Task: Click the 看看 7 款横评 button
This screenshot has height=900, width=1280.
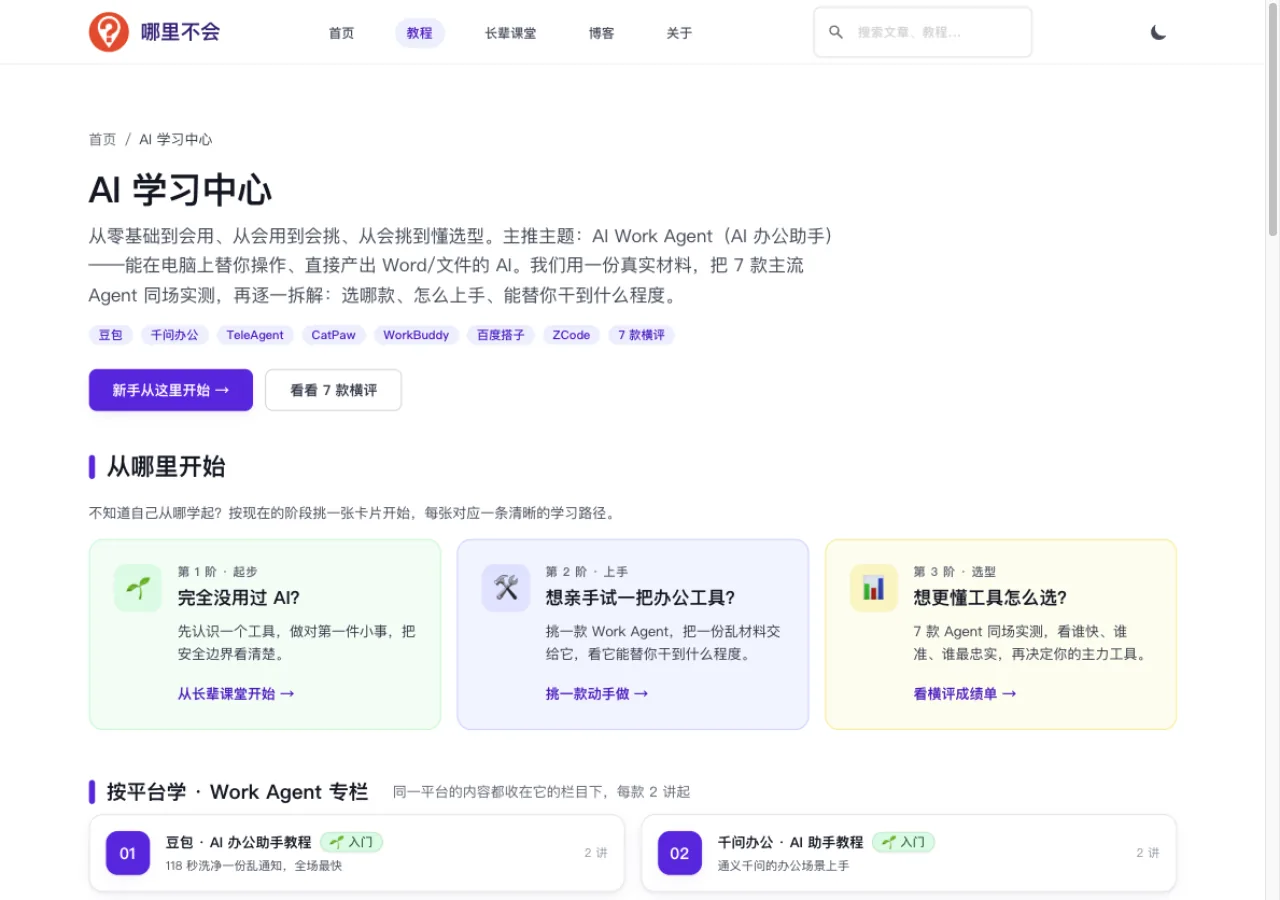Action: (x=334, y=390)
